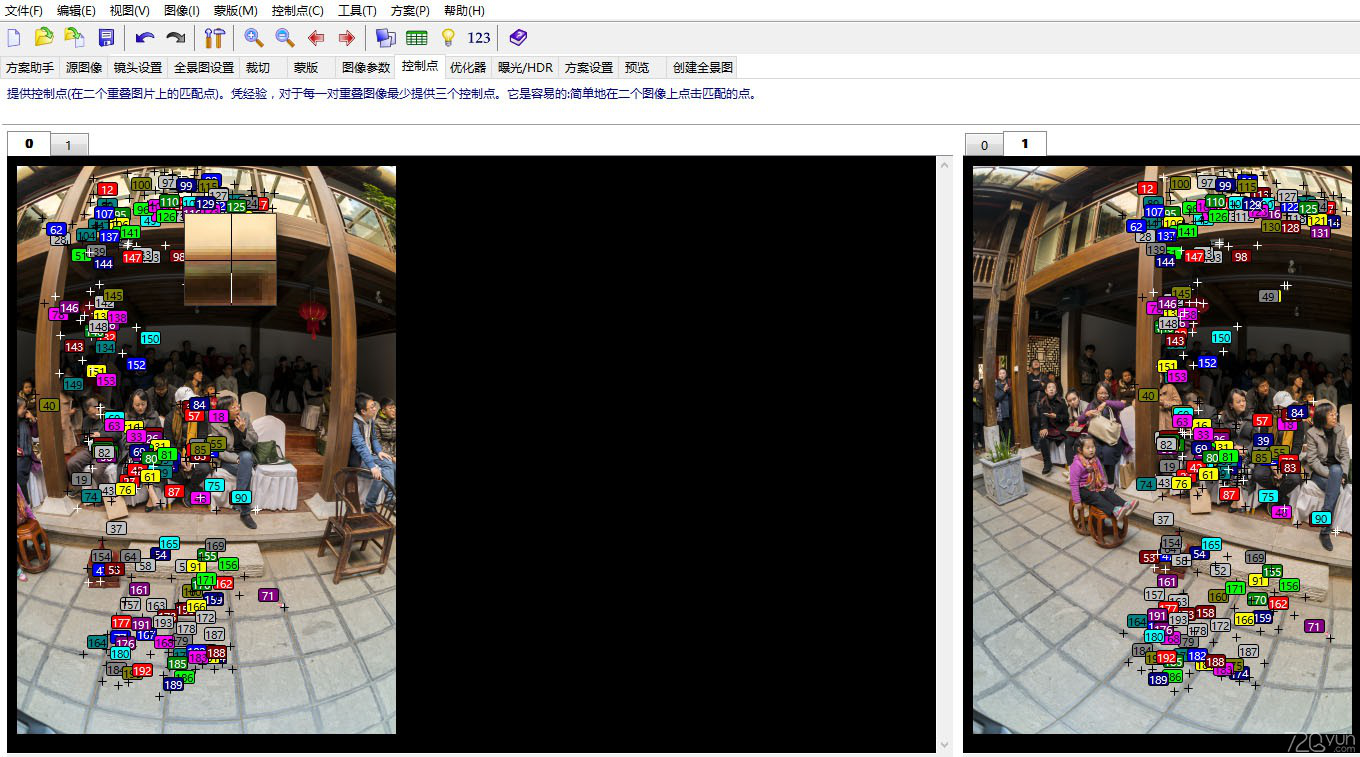Redo the last undone action
The height and width of the screenshot is (757, 1360).
click(175, 38)
